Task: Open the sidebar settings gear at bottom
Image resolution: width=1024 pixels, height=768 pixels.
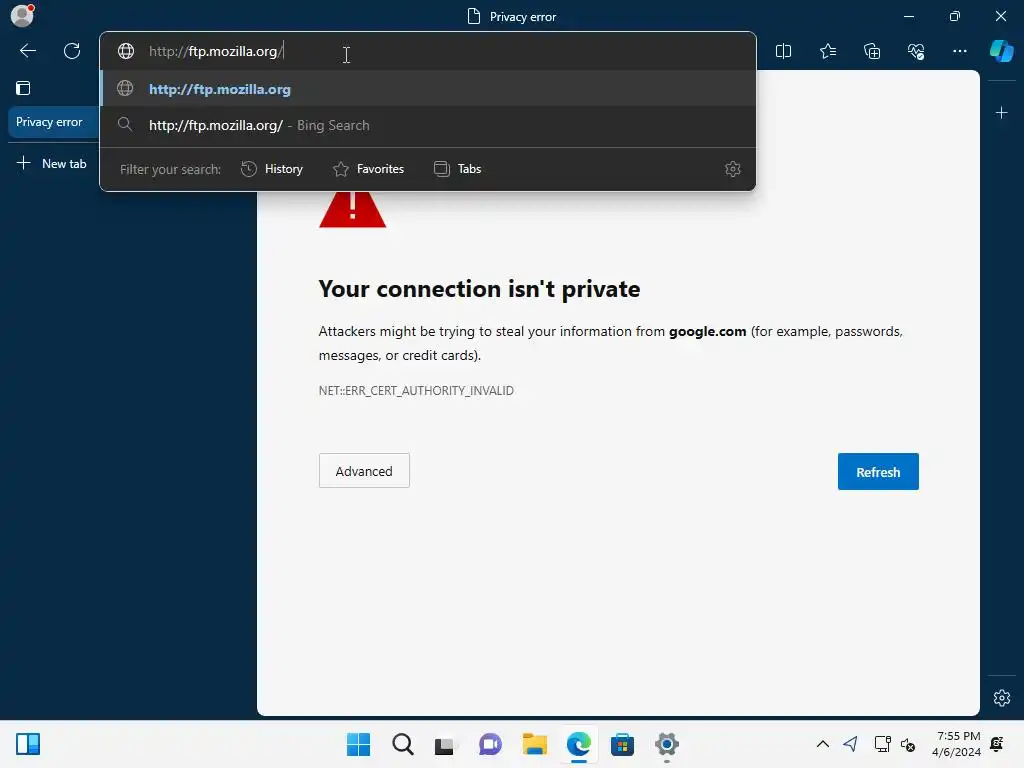Action: [1001, 697]
